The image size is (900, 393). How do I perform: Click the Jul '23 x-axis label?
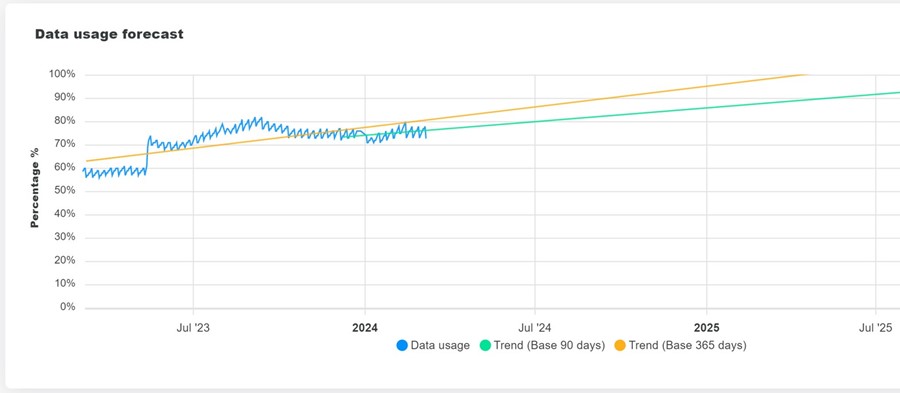point(193,328)
